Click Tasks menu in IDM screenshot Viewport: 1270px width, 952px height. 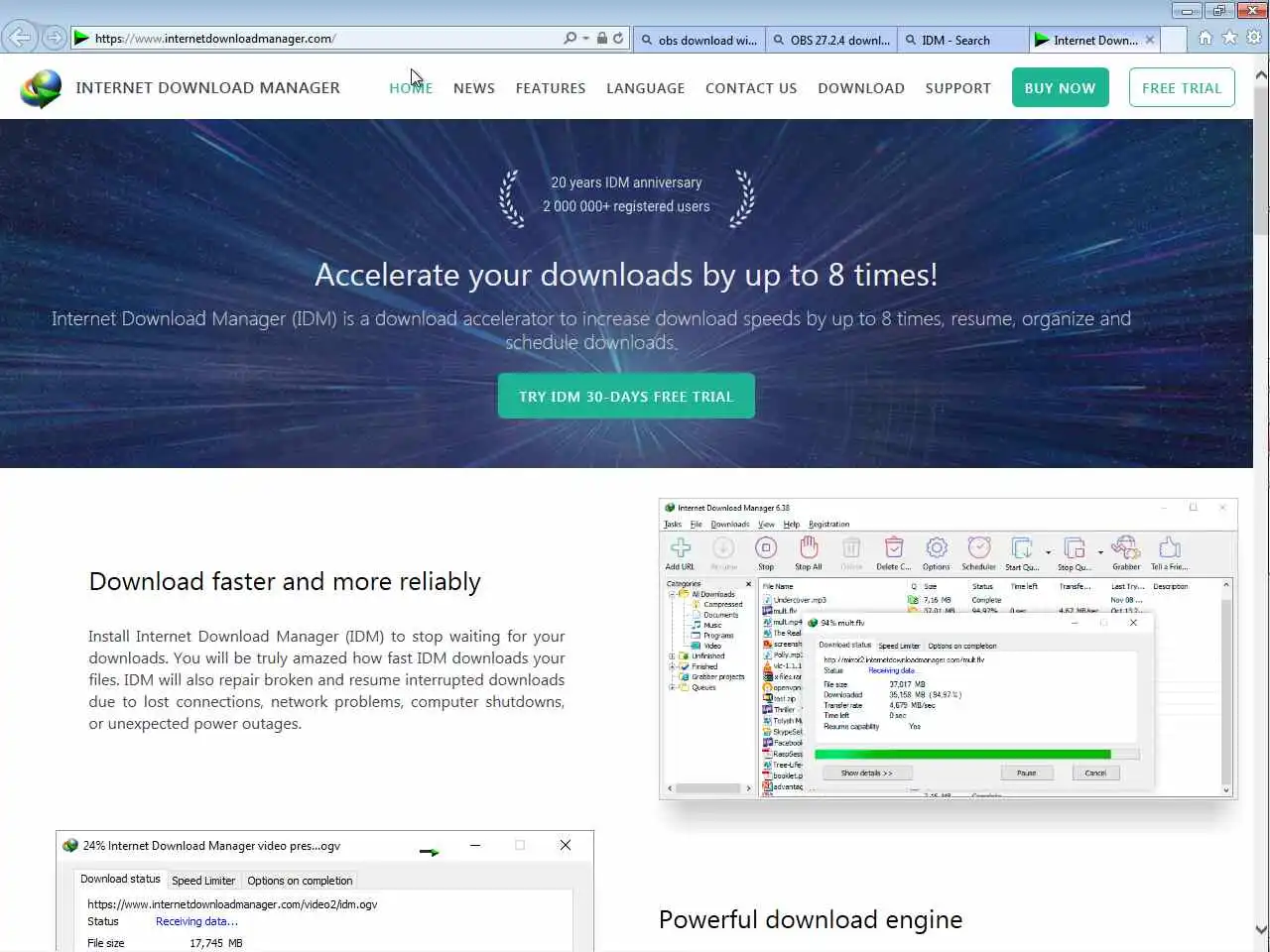673,525
